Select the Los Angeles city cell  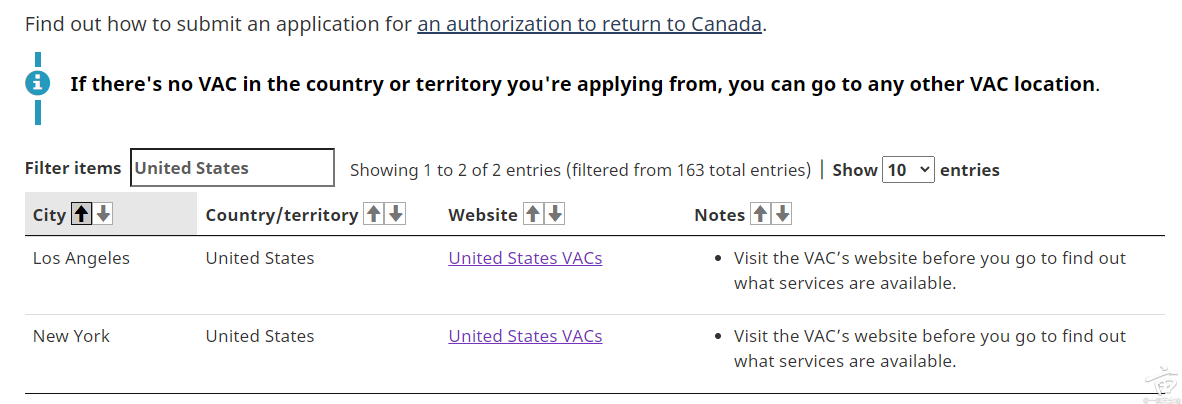81,258
